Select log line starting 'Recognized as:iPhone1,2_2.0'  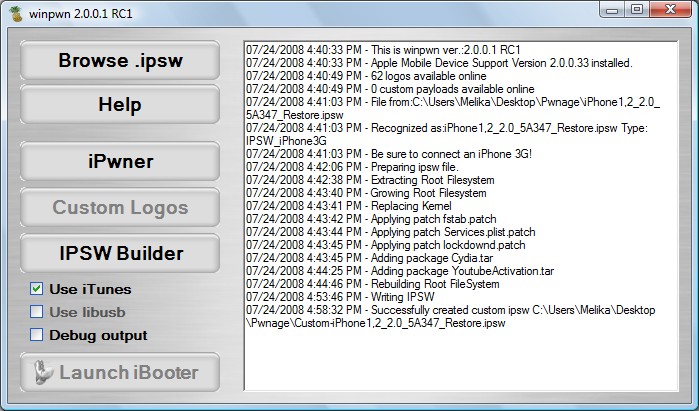tap(447, 134)
